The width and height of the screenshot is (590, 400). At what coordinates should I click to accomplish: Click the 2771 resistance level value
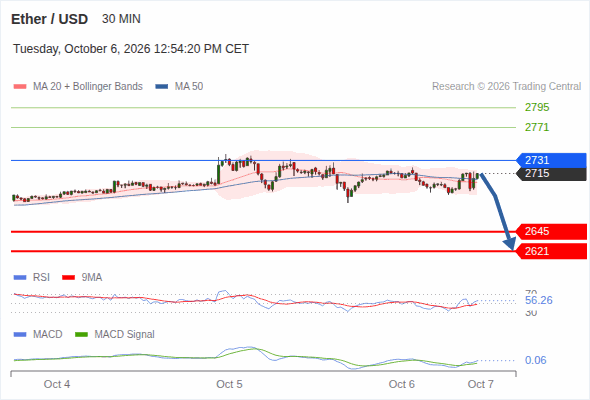point(537,128)
